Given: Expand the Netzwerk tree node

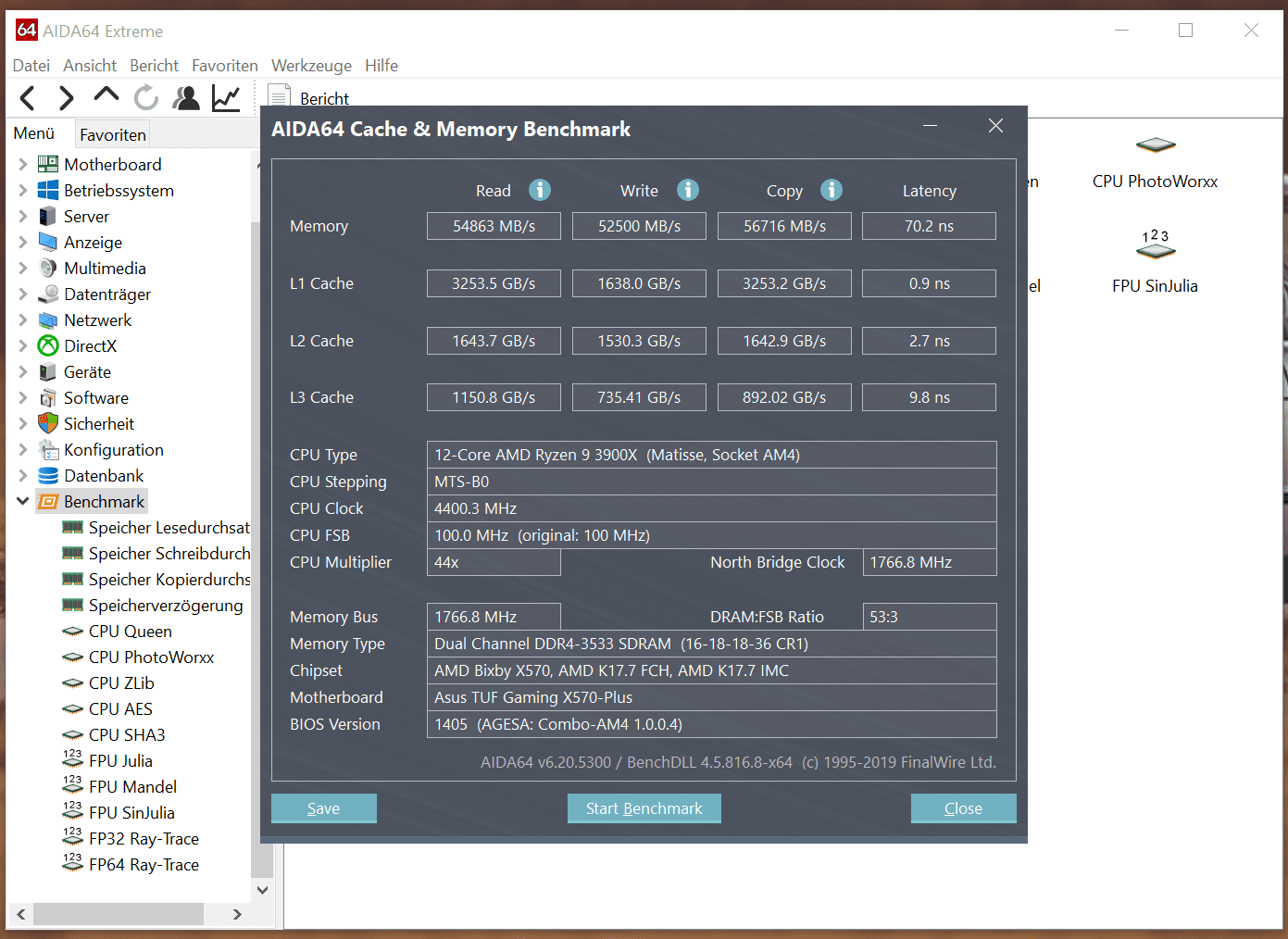Looking at the screenshot, I should point(23,319).
